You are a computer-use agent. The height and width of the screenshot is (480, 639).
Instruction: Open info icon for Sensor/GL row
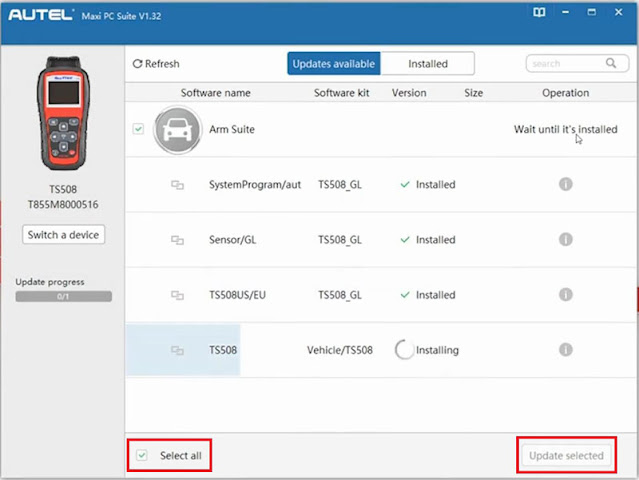tap(565, 239)
